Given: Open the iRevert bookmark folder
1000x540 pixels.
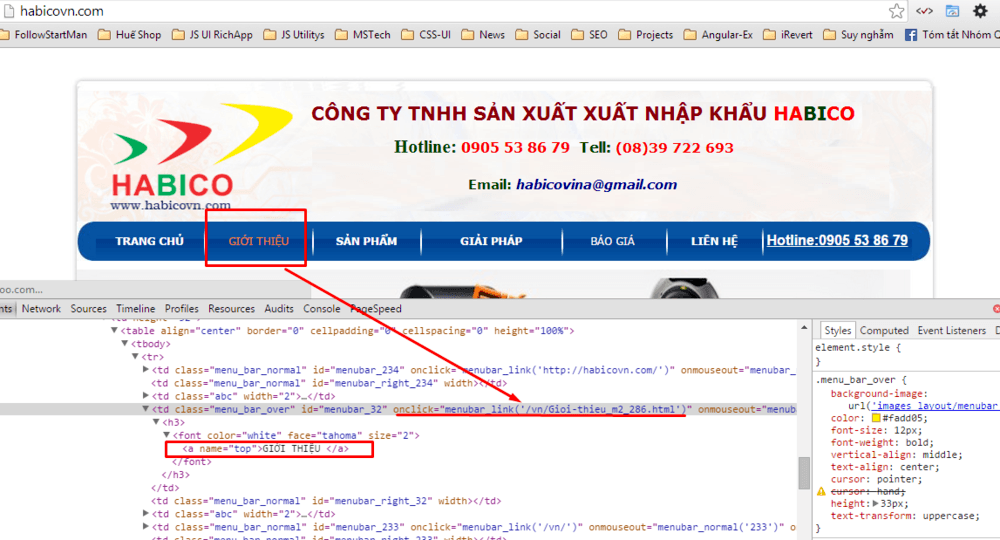Looking at the screenshot, I should tap(788, 34).
